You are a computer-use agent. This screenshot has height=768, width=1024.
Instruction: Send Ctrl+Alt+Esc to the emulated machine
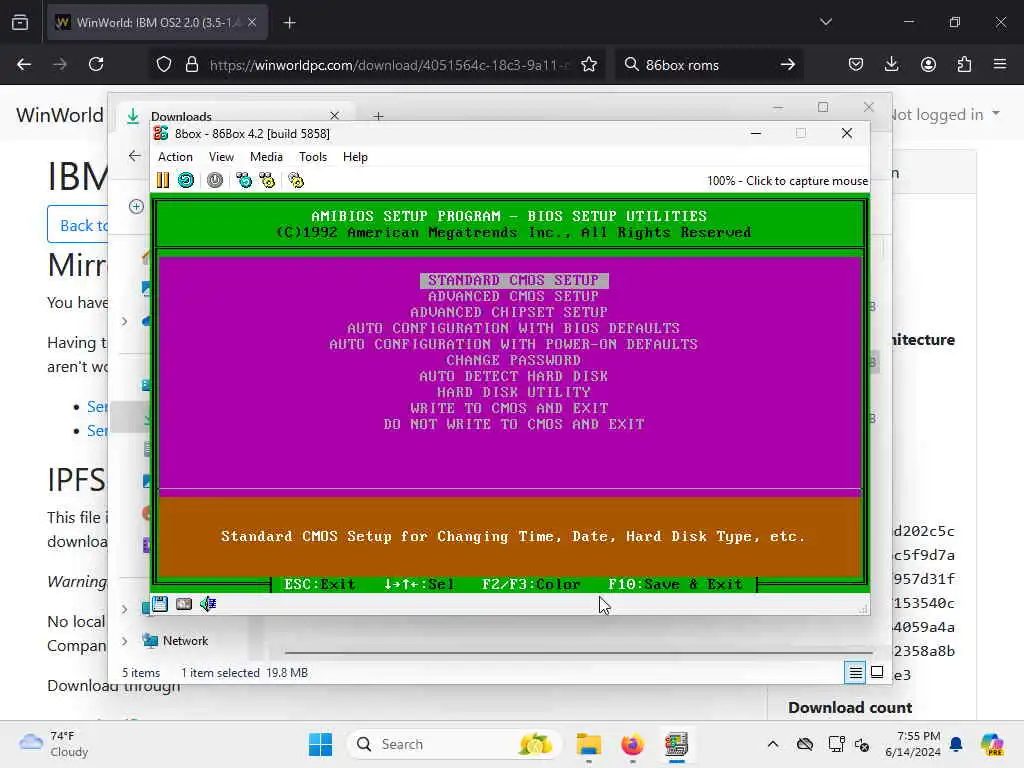[x=267, y=180]
